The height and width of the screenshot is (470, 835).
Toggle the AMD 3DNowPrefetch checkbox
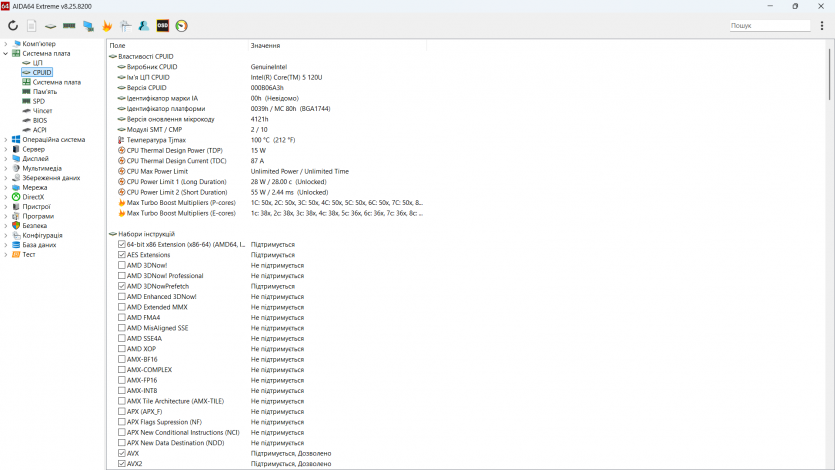[122, 286]
